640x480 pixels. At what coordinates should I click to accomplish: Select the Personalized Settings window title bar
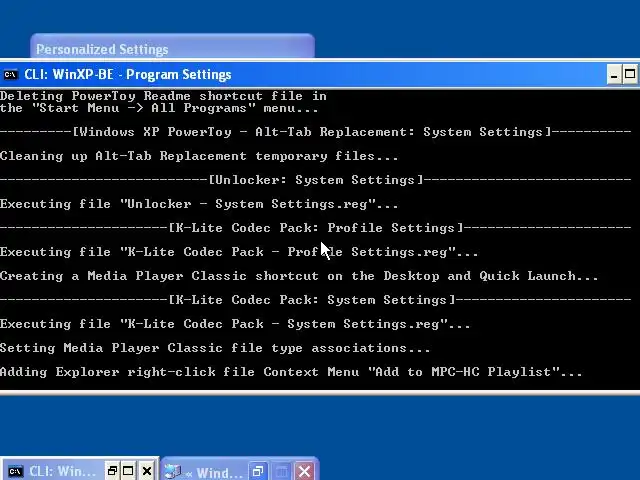[172, 48]
